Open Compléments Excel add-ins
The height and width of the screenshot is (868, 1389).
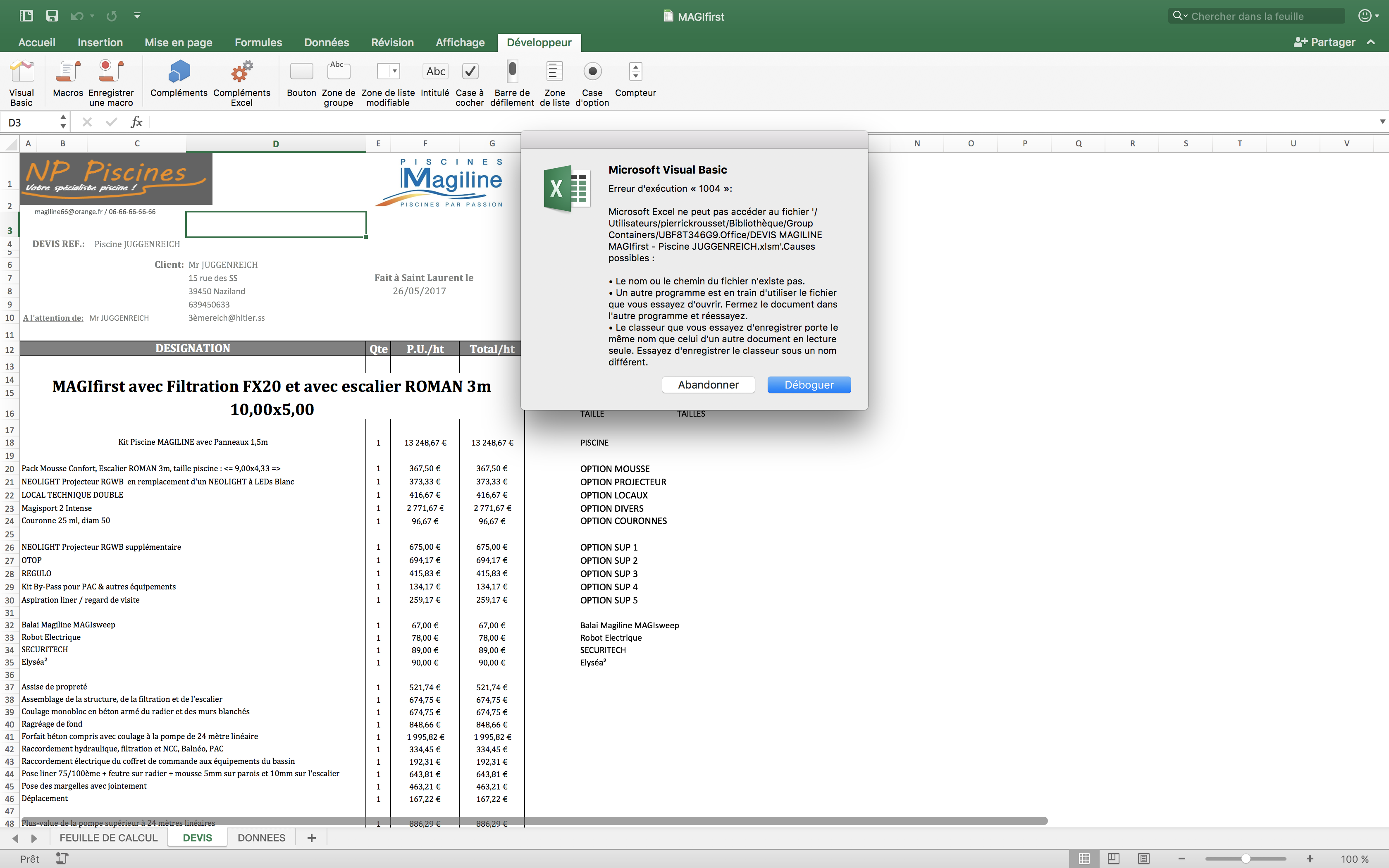pyautogui.click(x=242, y=83)
